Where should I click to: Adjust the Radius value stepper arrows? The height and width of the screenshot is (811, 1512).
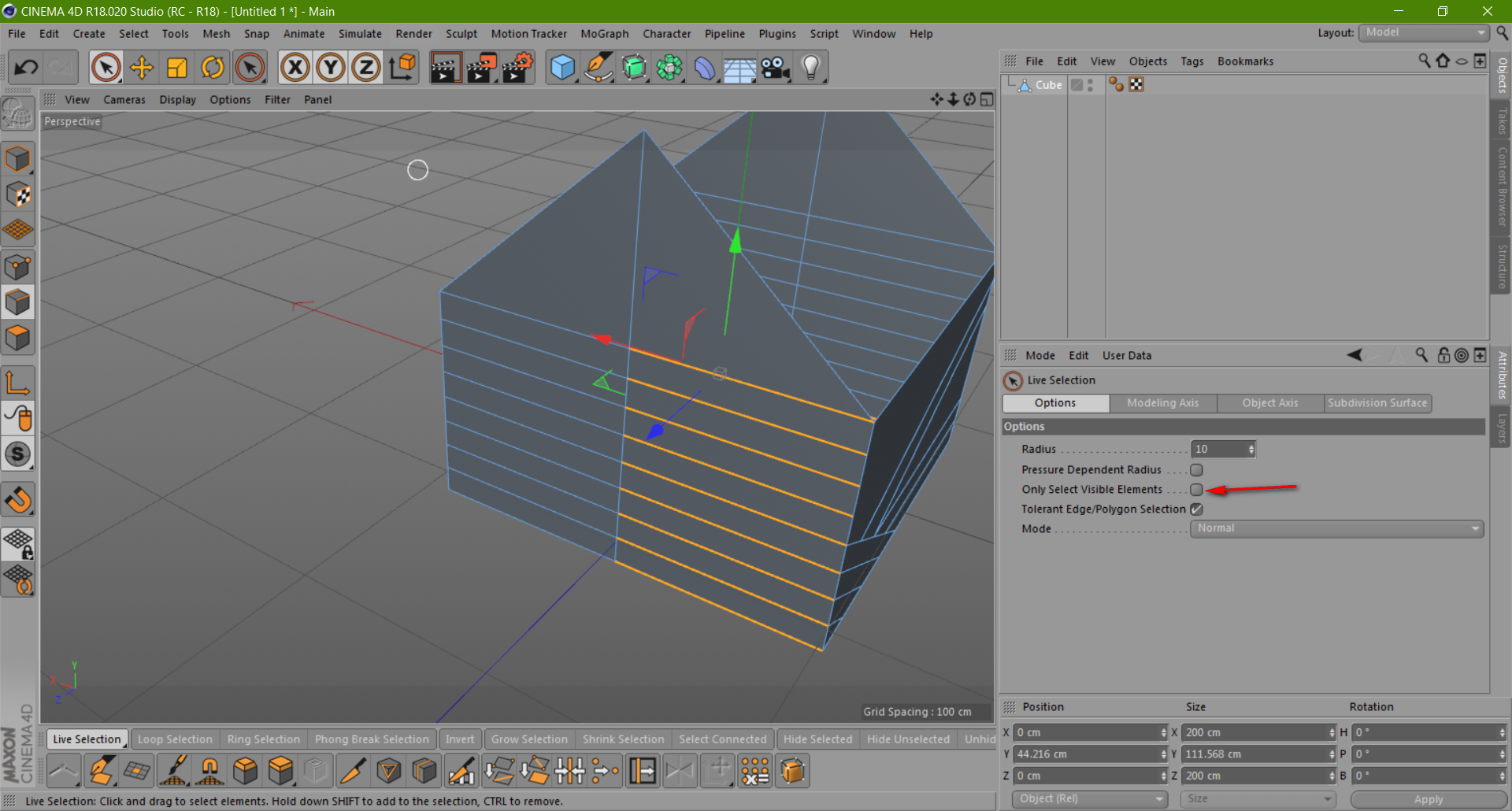pos(1251,450)
